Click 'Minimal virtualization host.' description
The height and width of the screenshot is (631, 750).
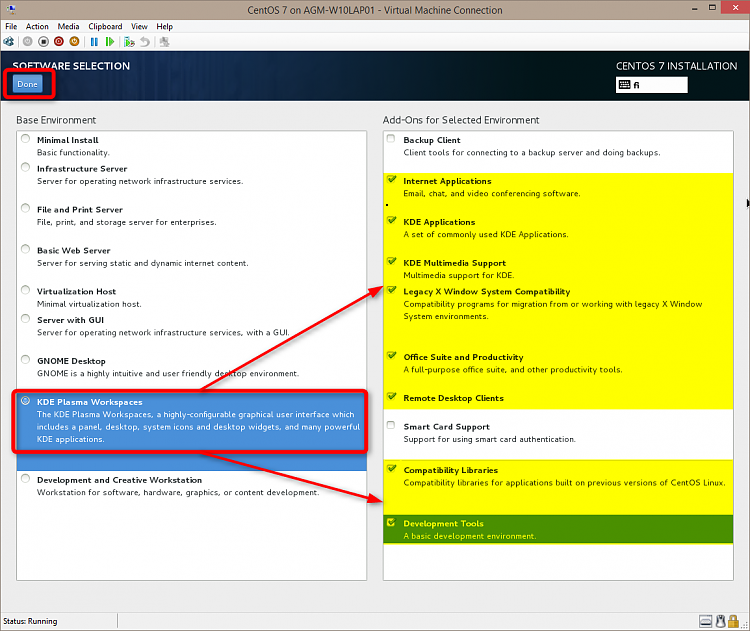(89, 304)
